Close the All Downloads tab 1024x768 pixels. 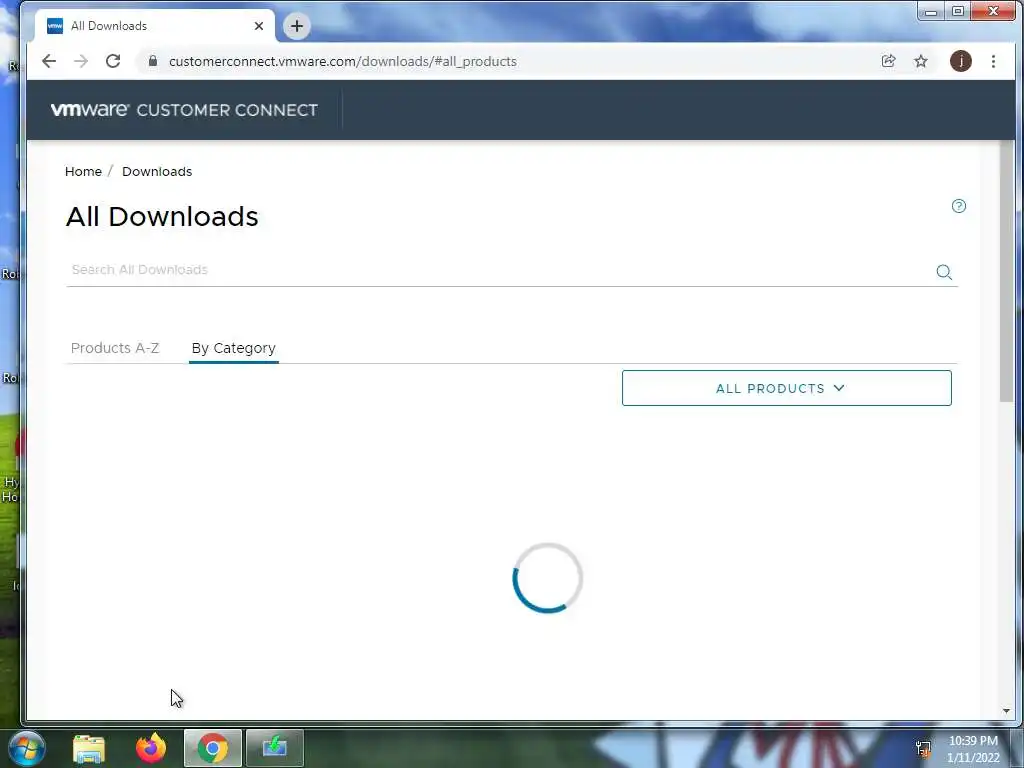(259, 26)
